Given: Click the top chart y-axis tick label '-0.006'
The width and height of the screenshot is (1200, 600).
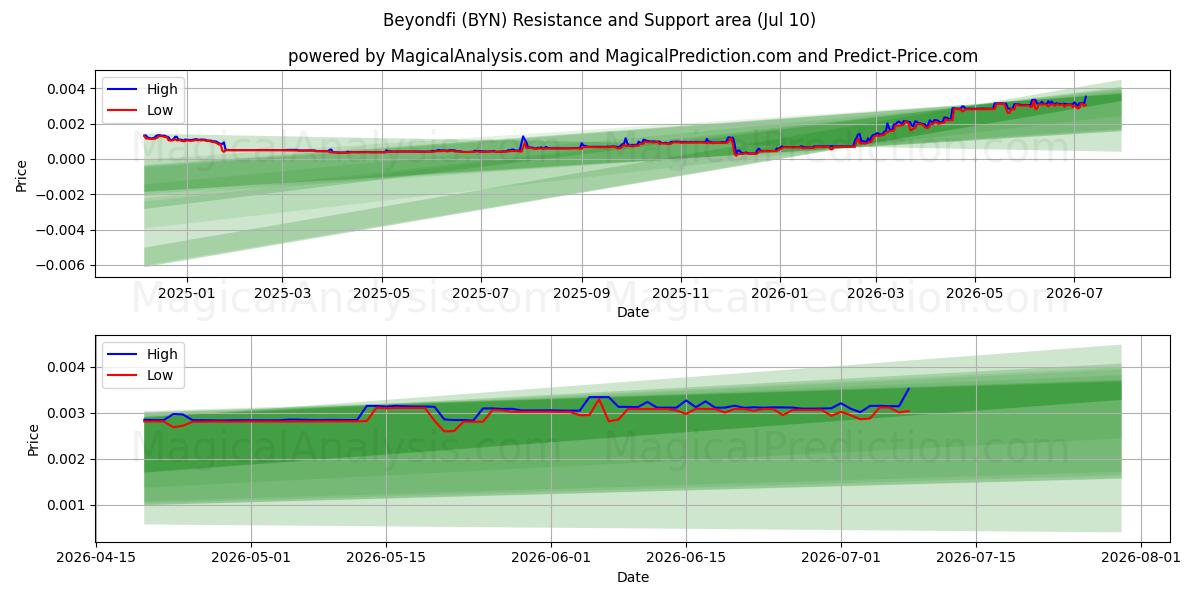Looking at the screenshot, I should point(62,265).
